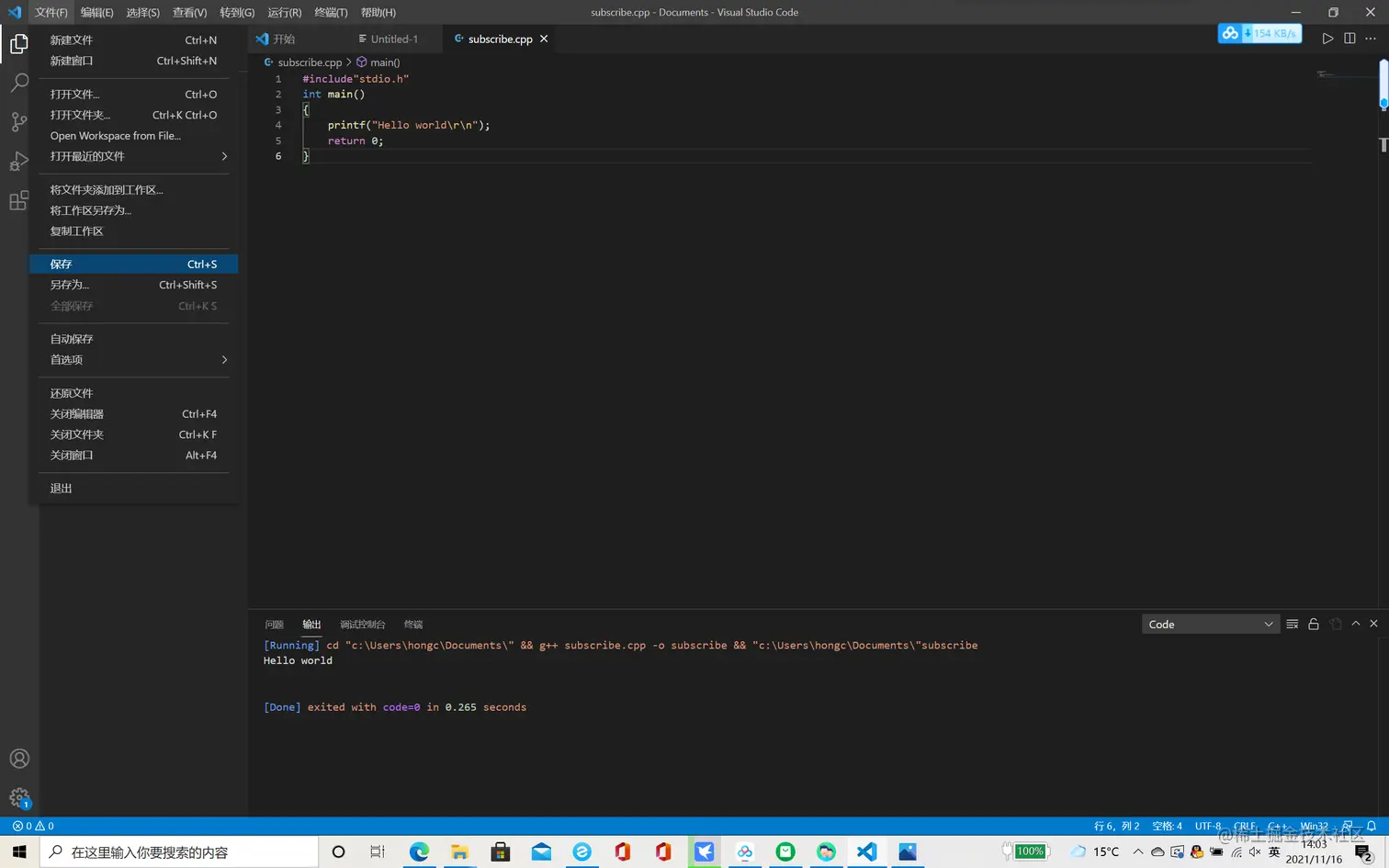Run code with the play icon
The height and width of the screenshot is (868, 1389).
pyautogui.click(x=1327, y=39)
